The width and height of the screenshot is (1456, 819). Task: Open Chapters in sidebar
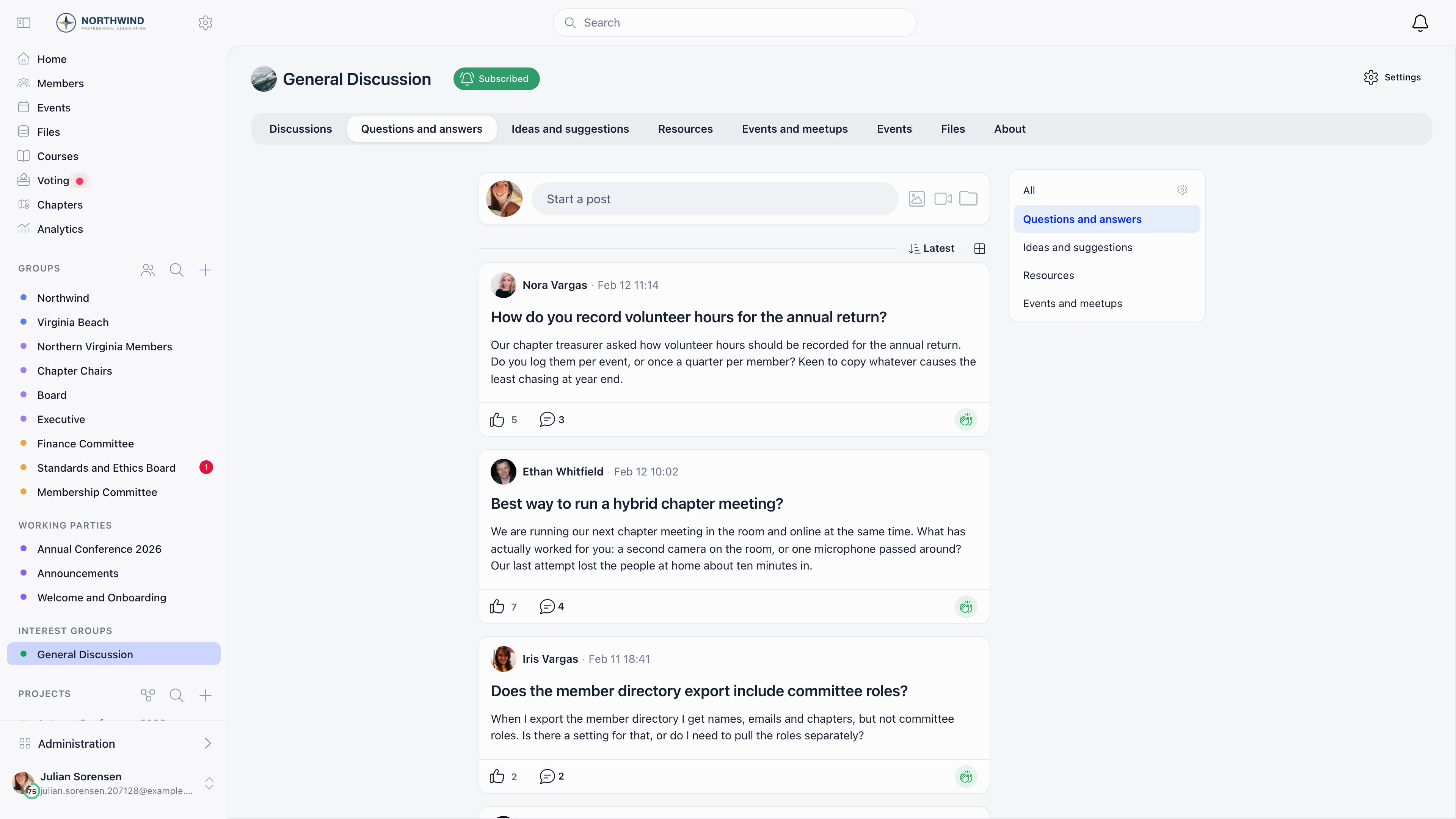coord(114,205)
